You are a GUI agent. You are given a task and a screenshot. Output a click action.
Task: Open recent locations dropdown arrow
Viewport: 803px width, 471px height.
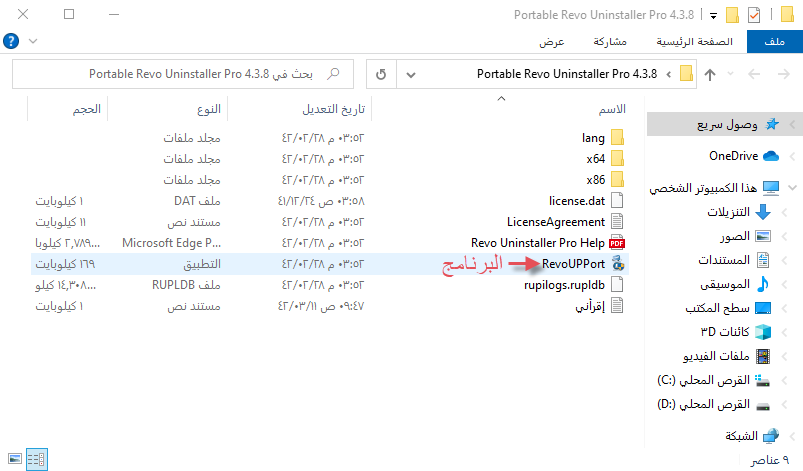point(730,75)
